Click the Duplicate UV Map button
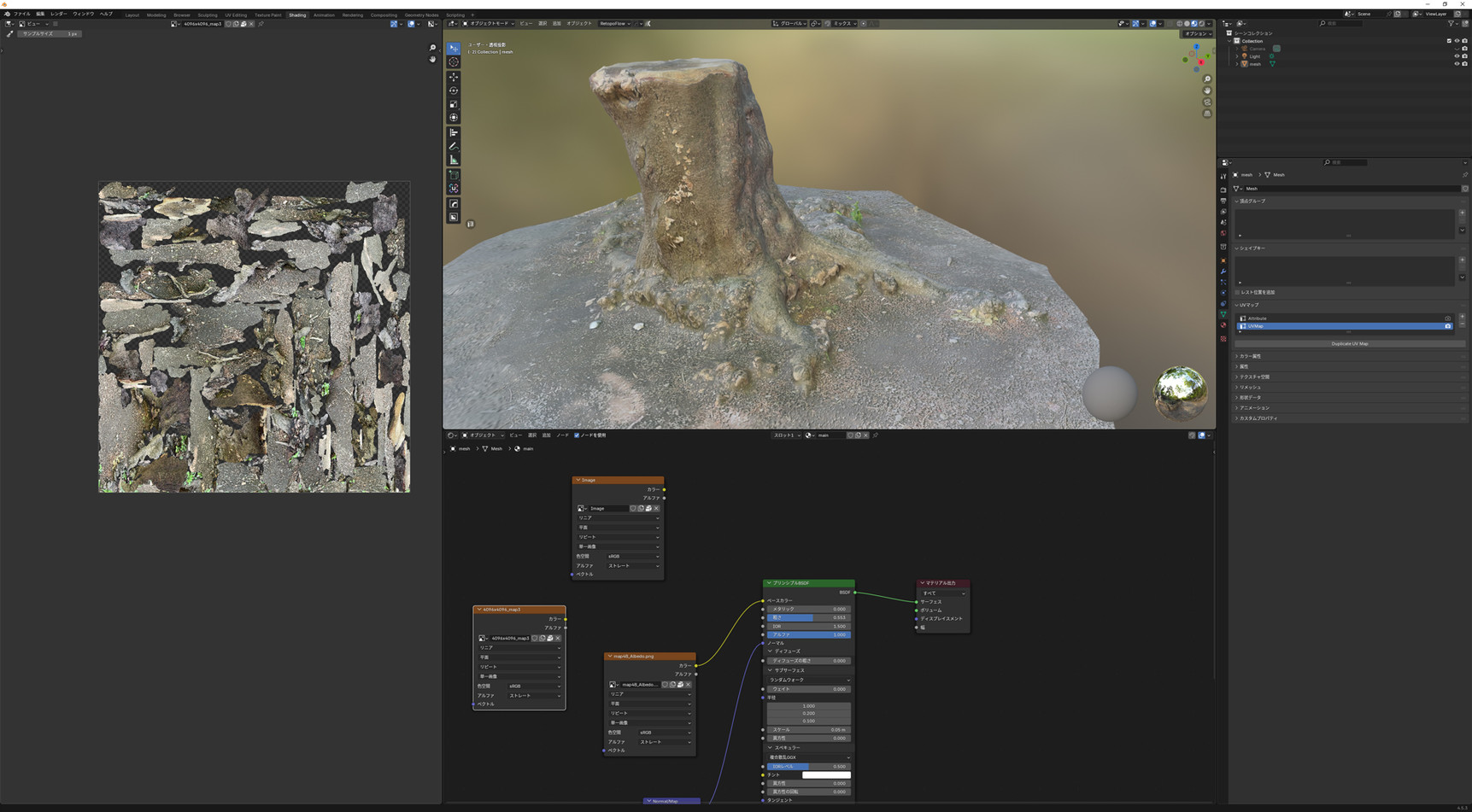 tap(1349, 344)
